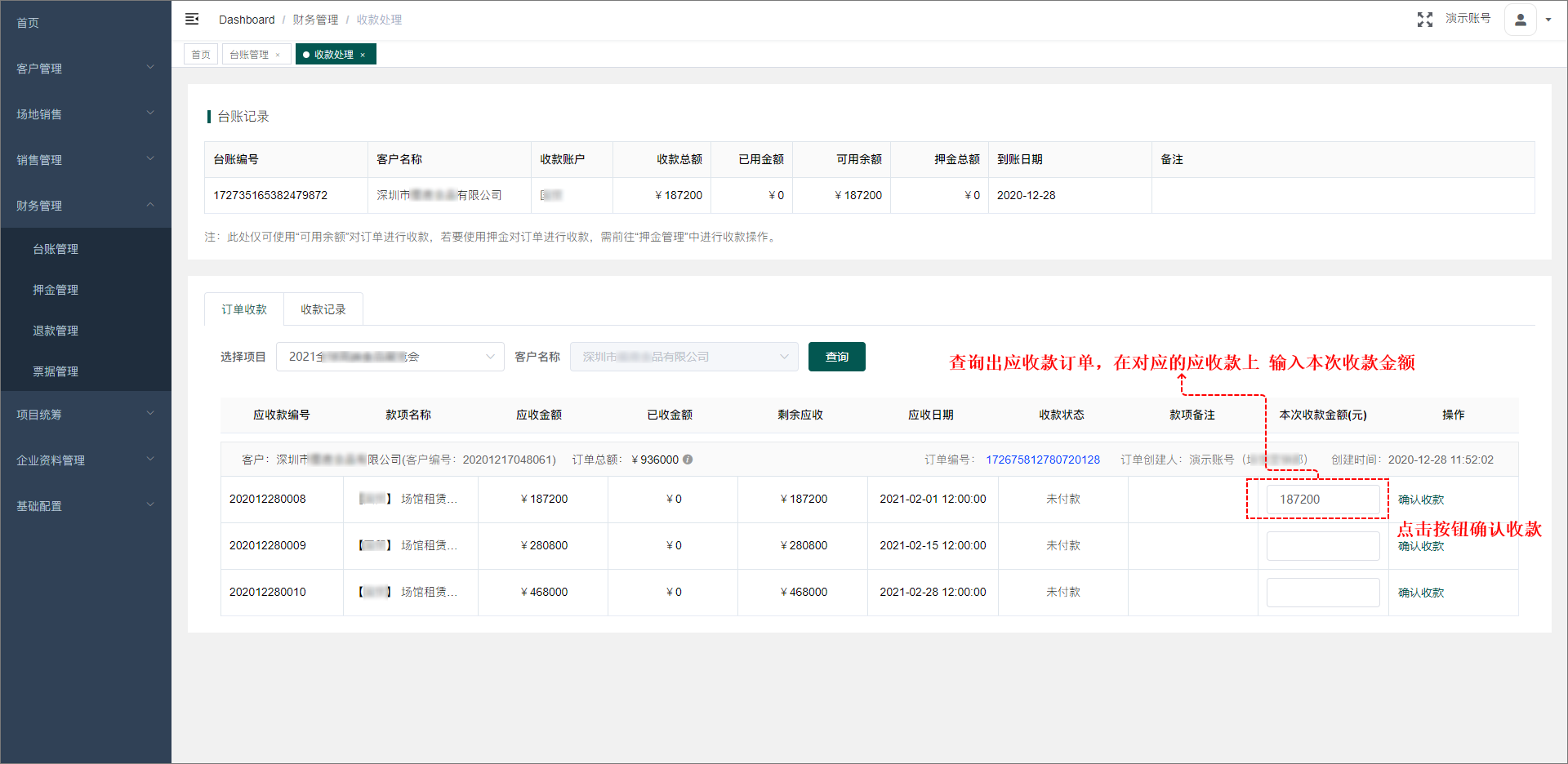Go to 首页 in sidebar
1568x764 pixels.
click(x=86, y=23)
